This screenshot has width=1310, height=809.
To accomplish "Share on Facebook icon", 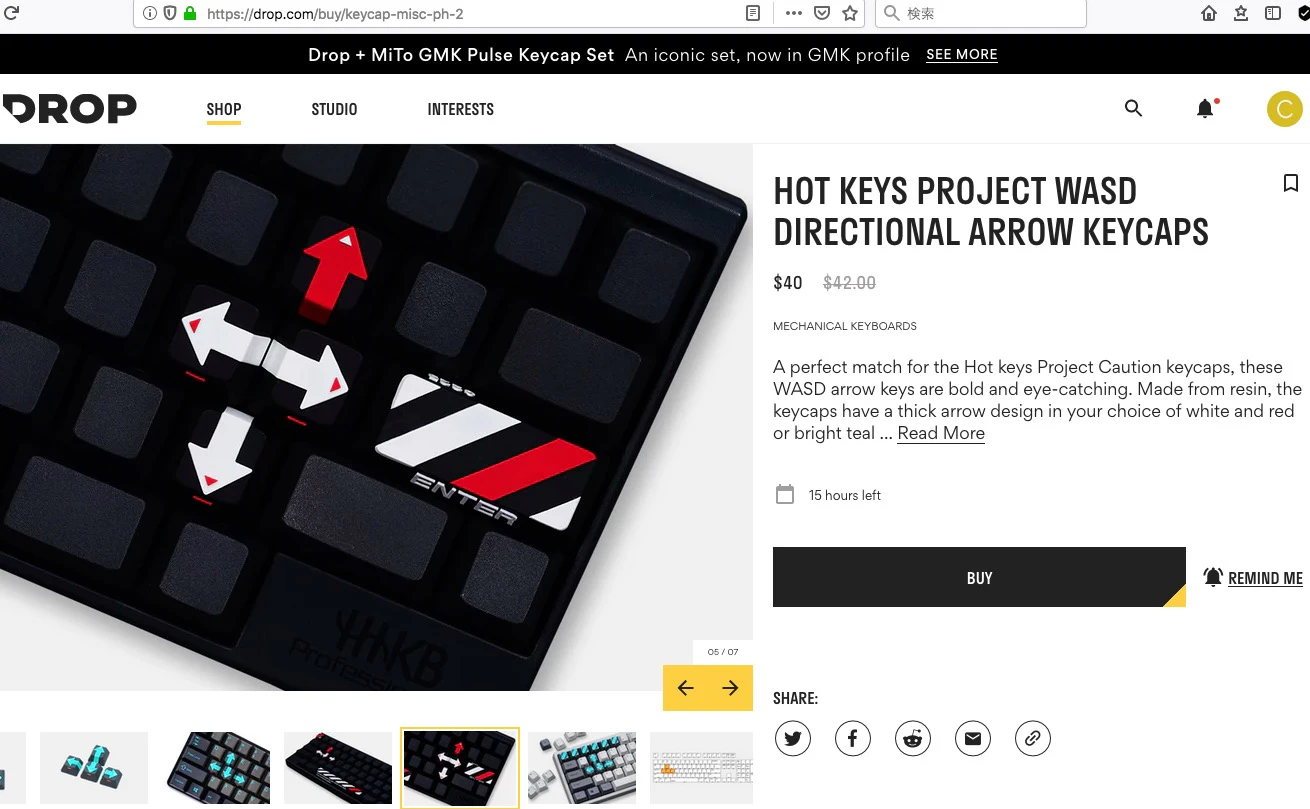I will (x=853, y=739).
